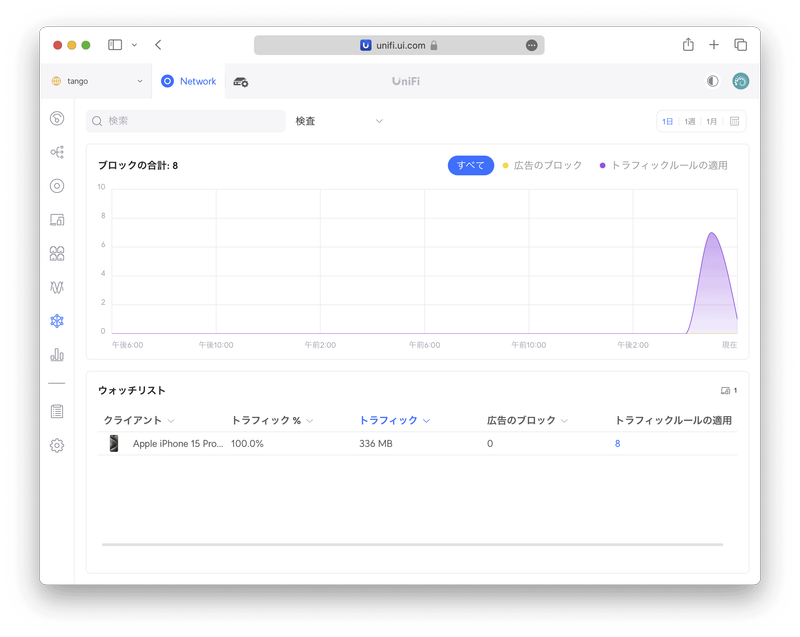Viewport: 800px width, 637px height.
Task: Sort by トラフィック % column chevron
Action: tap(310, 421)
